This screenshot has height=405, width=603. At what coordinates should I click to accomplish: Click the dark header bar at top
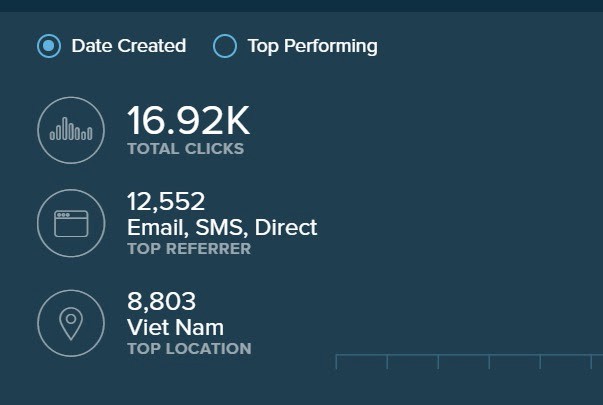tap(300, 5)
